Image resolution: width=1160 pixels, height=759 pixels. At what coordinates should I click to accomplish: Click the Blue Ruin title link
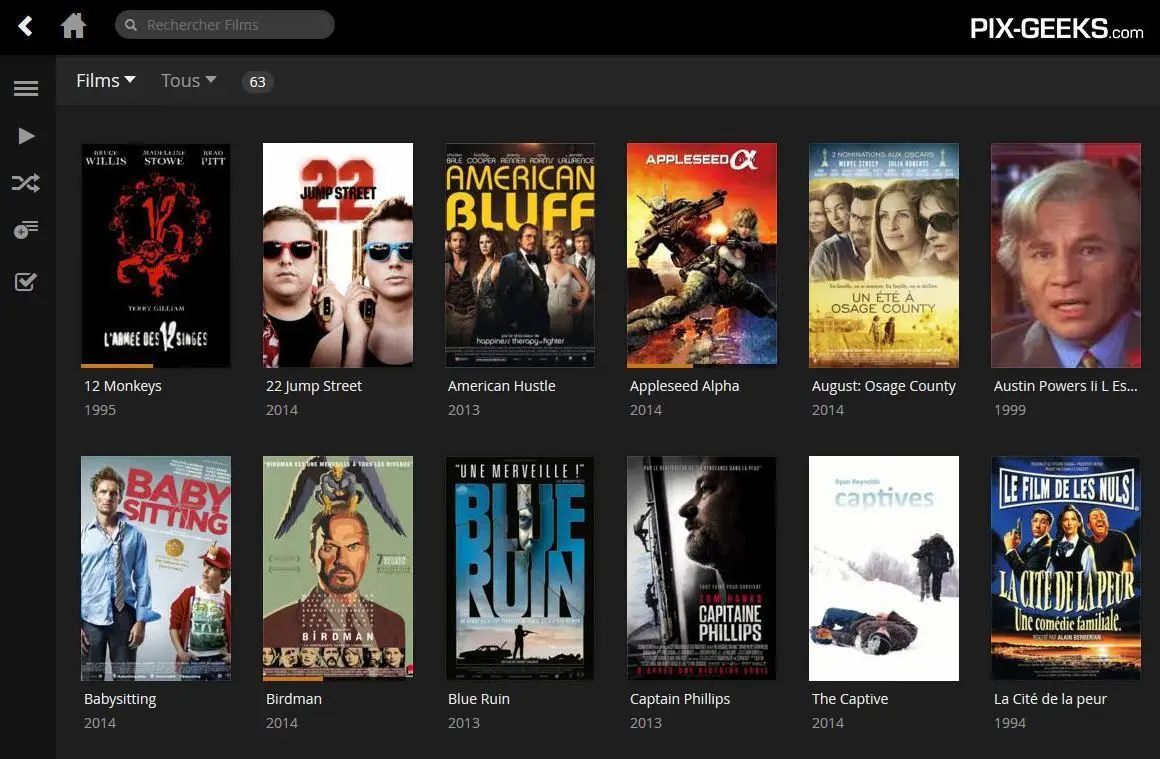click(479, 699)
